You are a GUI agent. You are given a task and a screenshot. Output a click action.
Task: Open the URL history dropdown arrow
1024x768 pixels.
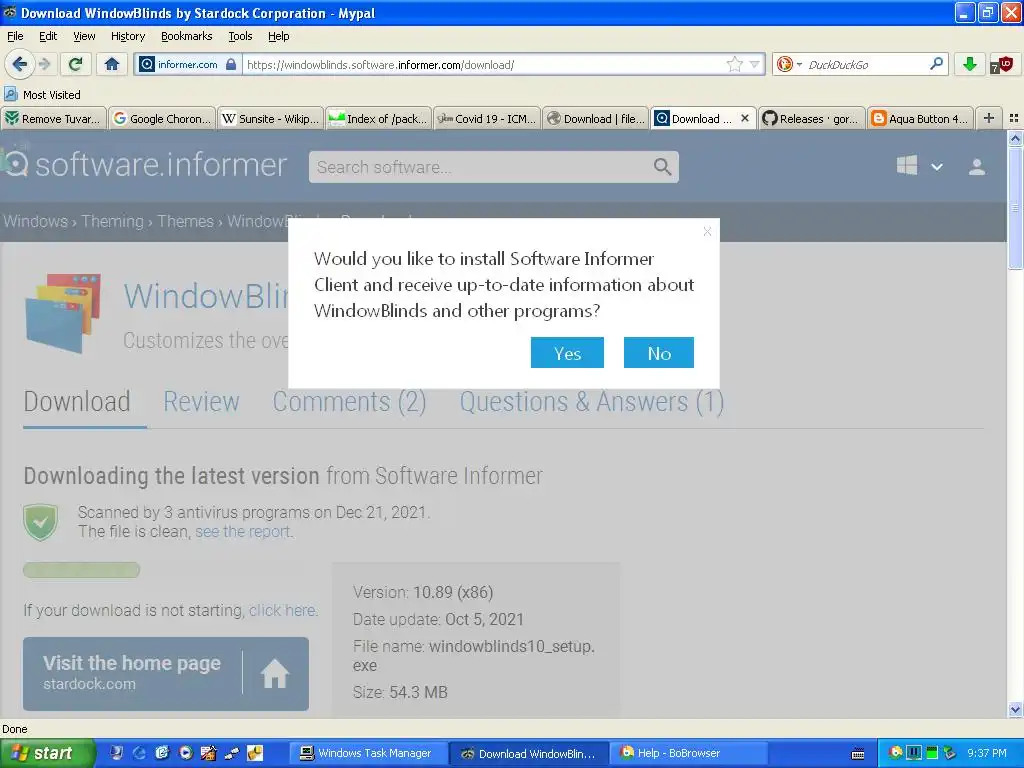click(x=755, y=64)
